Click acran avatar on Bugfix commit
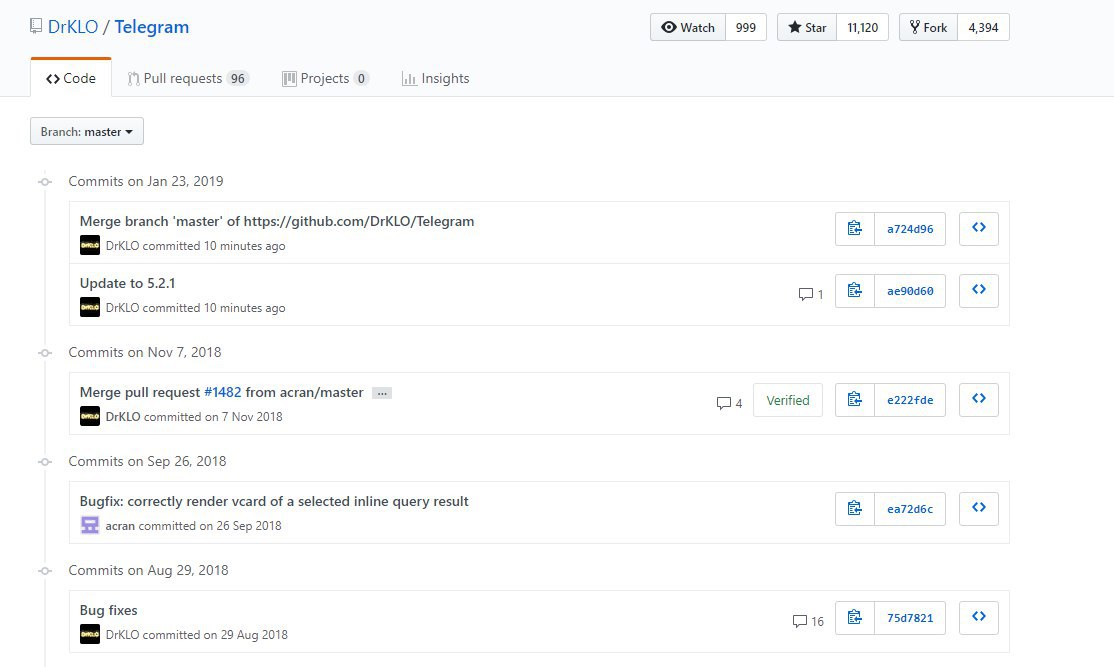 point(90,525)
